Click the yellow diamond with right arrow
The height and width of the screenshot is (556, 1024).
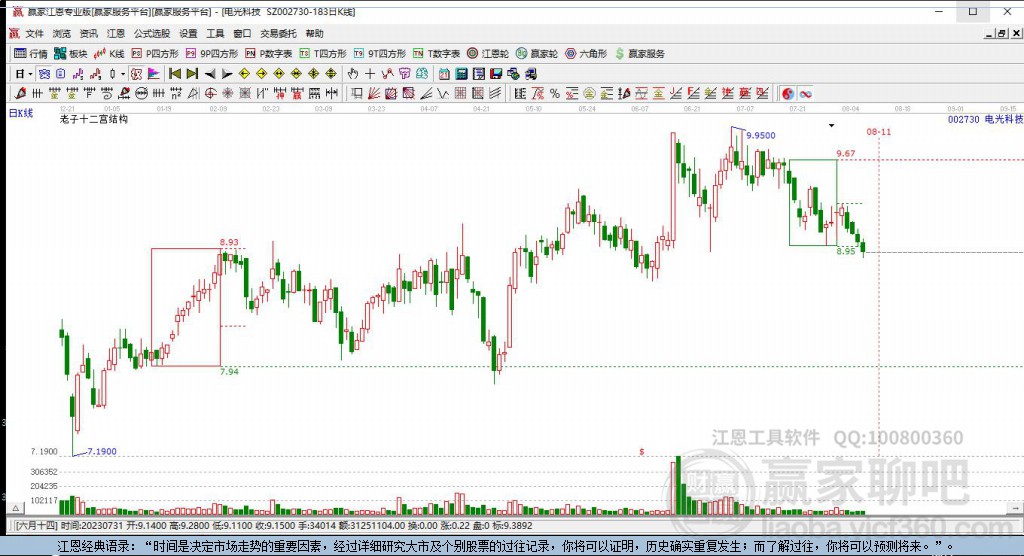click(261, 74)
